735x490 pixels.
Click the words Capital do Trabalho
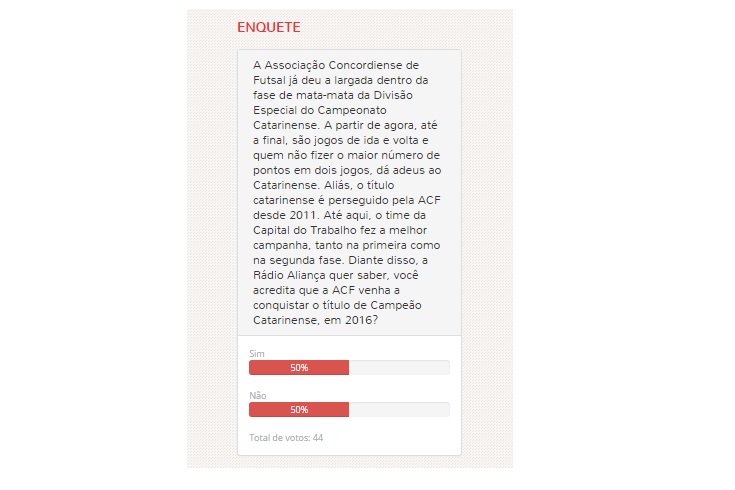[x=298, y=230]
